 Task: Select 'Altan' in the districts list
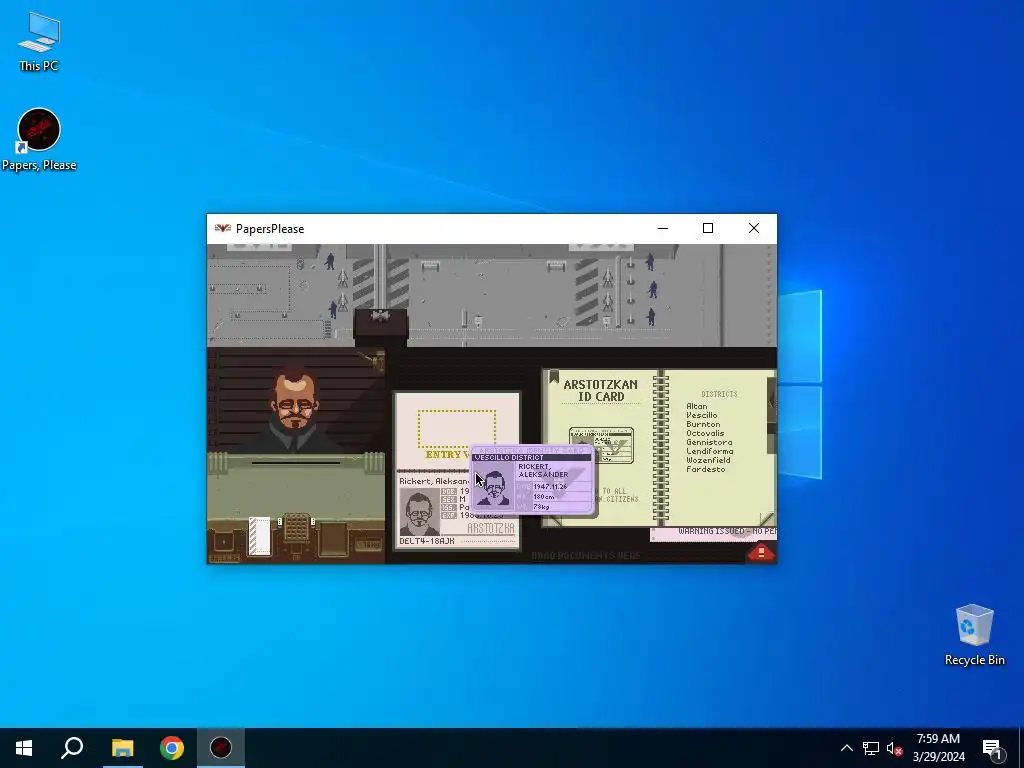point(696,406)
